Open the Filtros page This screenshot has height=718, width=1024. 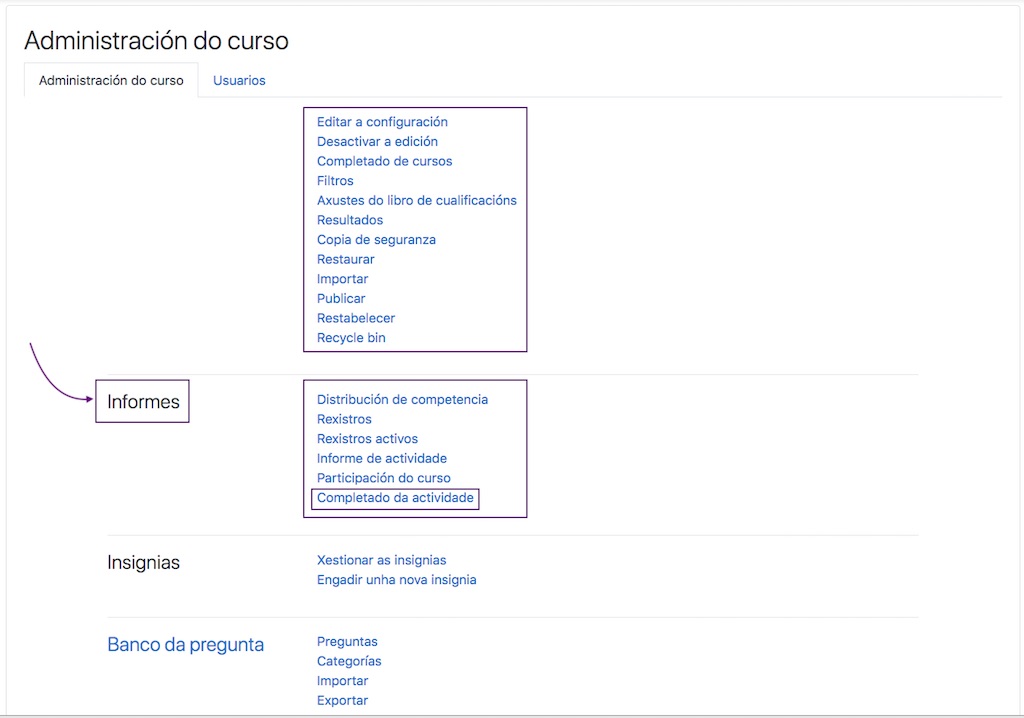click(x=335, y=180)
